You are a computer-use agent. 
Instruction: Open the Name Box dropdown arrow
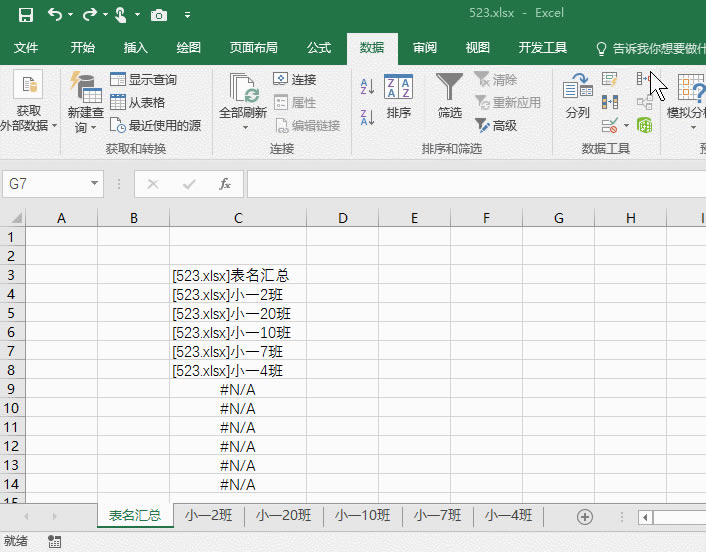pyautogui.click(x=94, y=183)
